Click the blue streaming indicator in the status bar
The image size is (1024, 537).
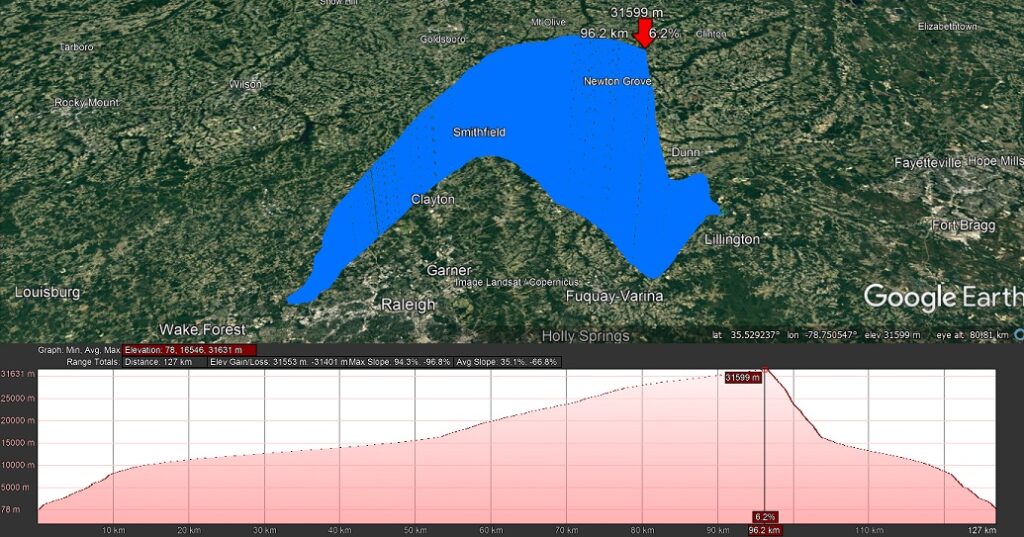[x=1018, y=334]
